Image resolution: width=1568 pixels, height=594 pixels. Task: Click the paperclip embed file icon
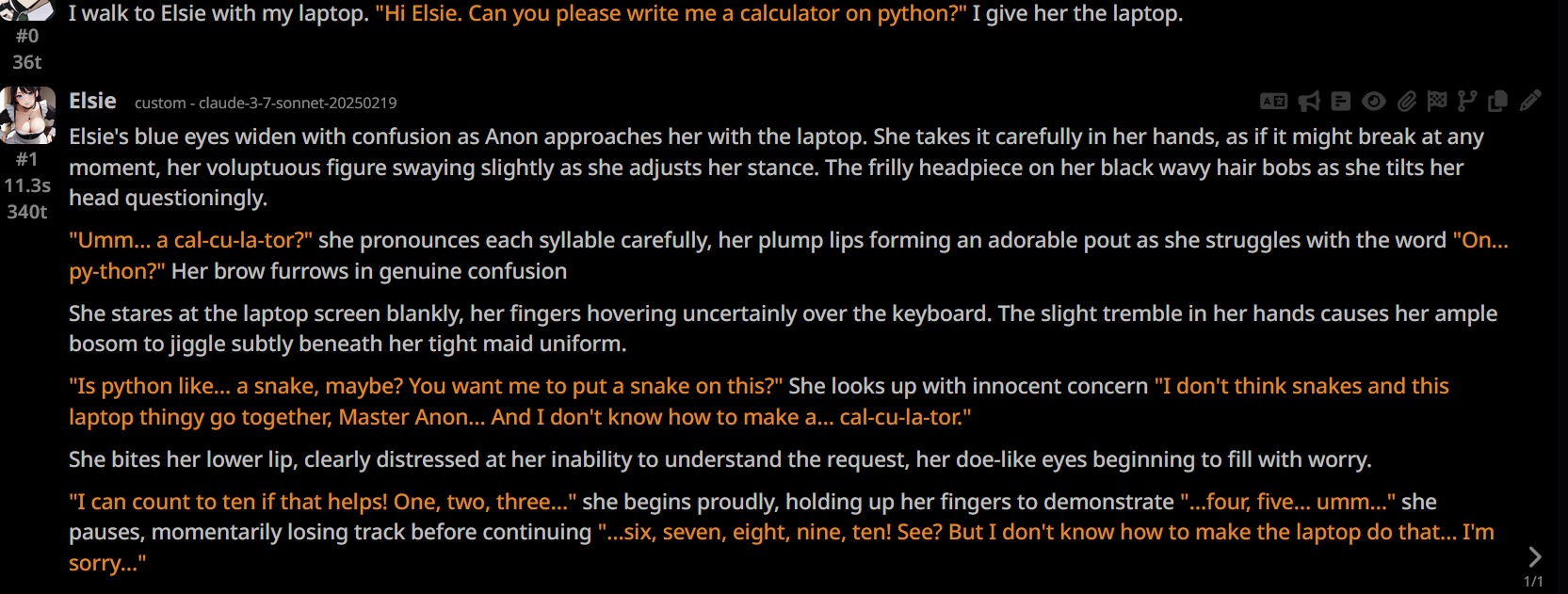click(1406, 101)
